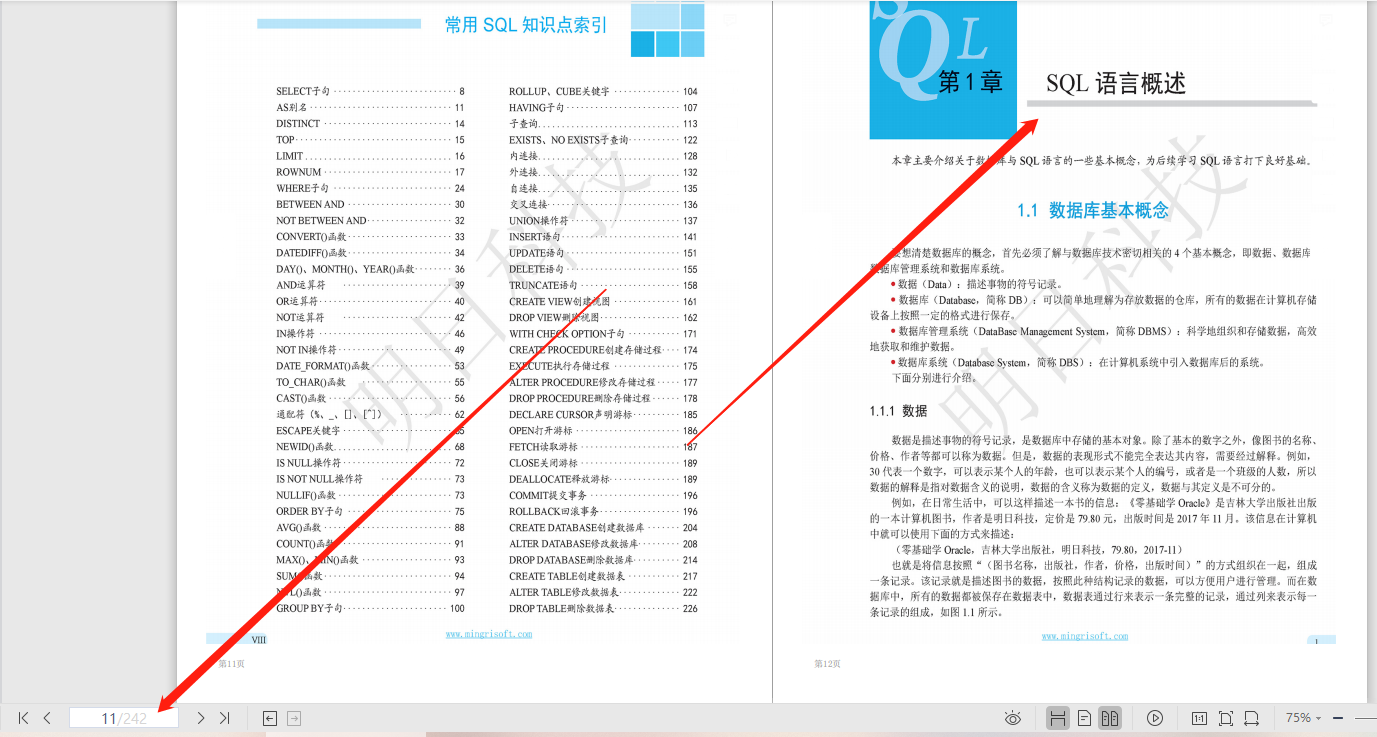This screenshot has width=1377, height=737.
Task: Go to the next page
Action: coord(201,718)
